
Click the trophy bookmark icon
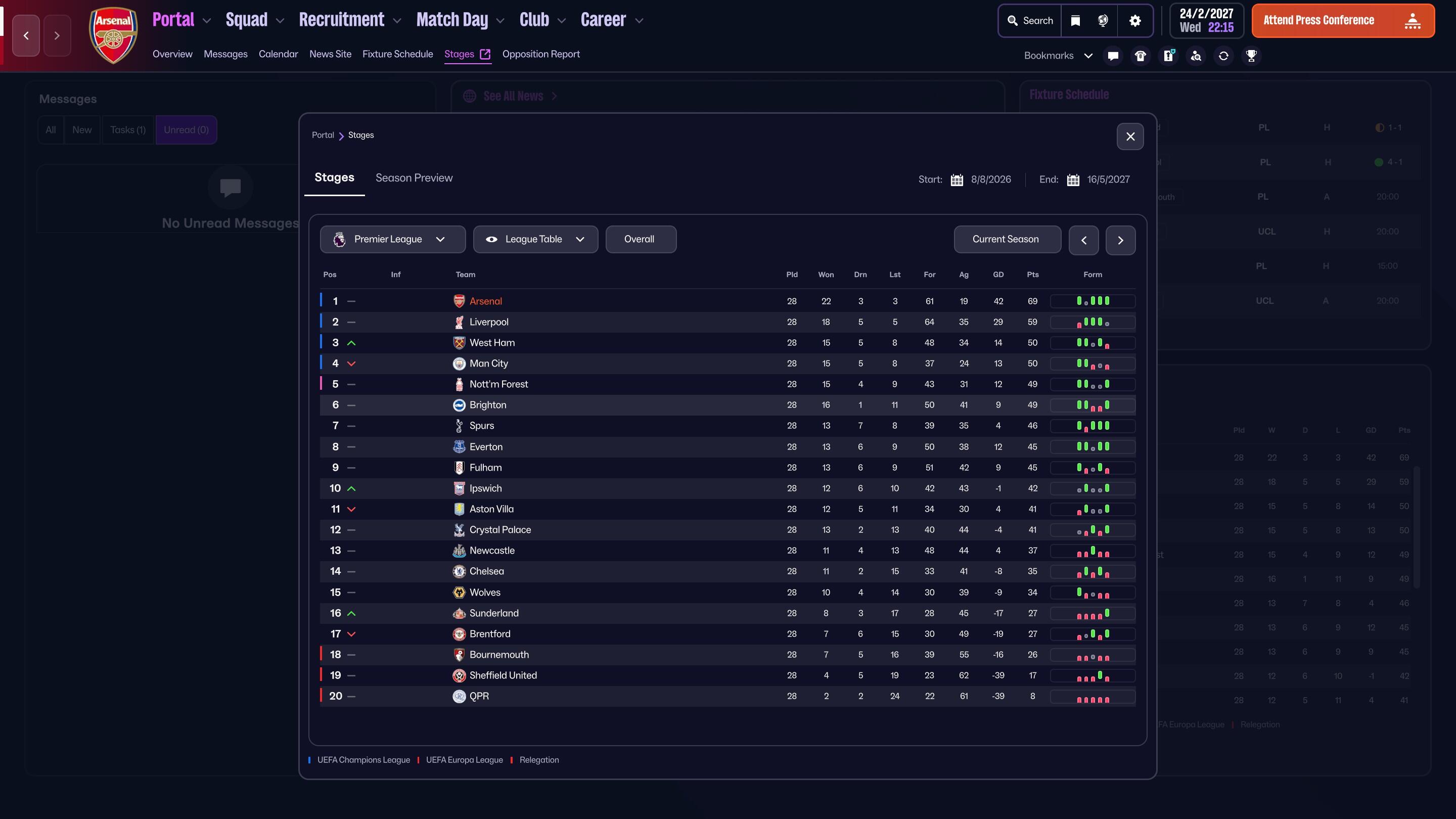tap(1251, 56)
